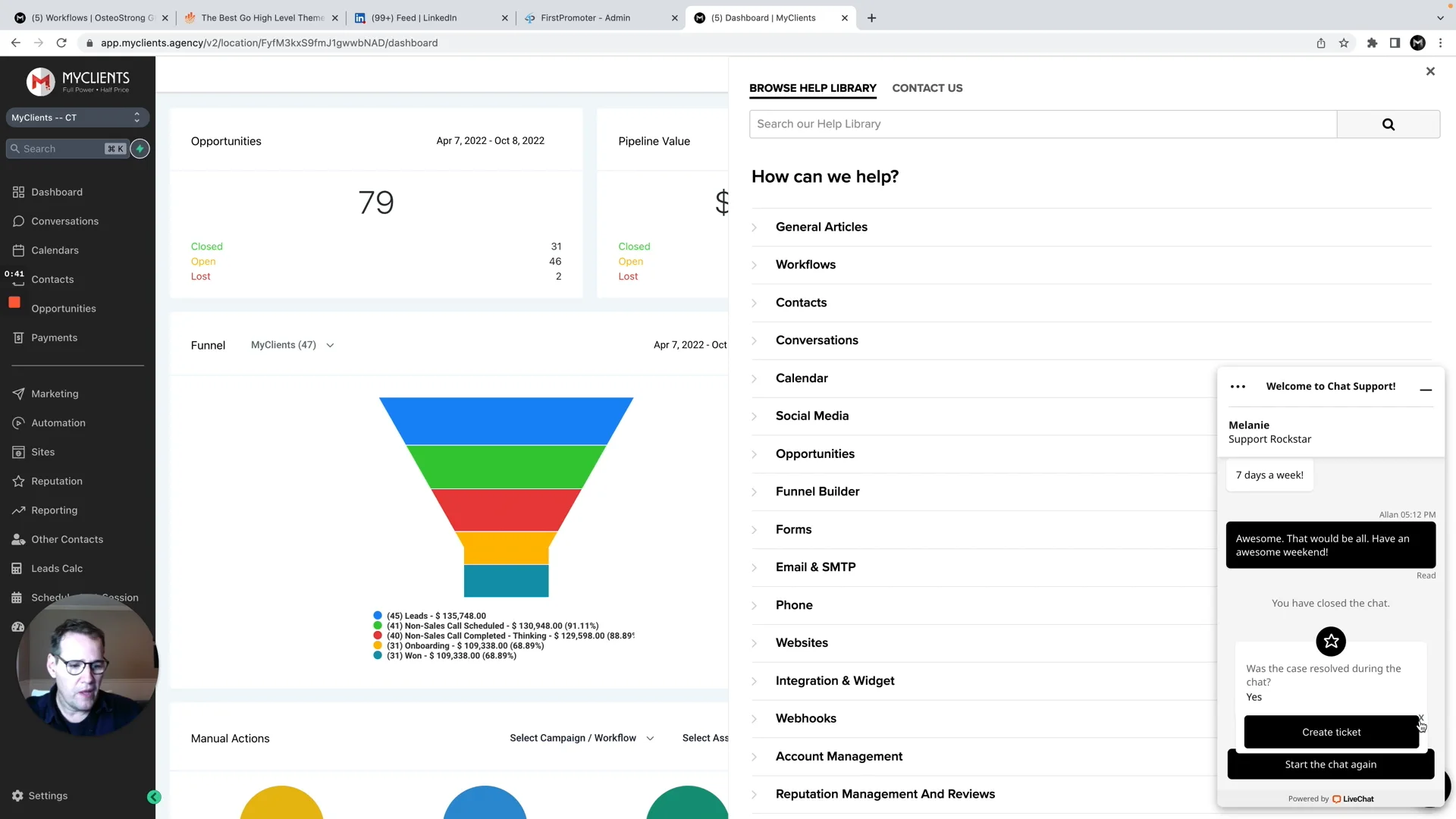The width and height of the screenshot is (1456, 819).
Task: Open Sites in the sidebar
Action: coord(42,452)
